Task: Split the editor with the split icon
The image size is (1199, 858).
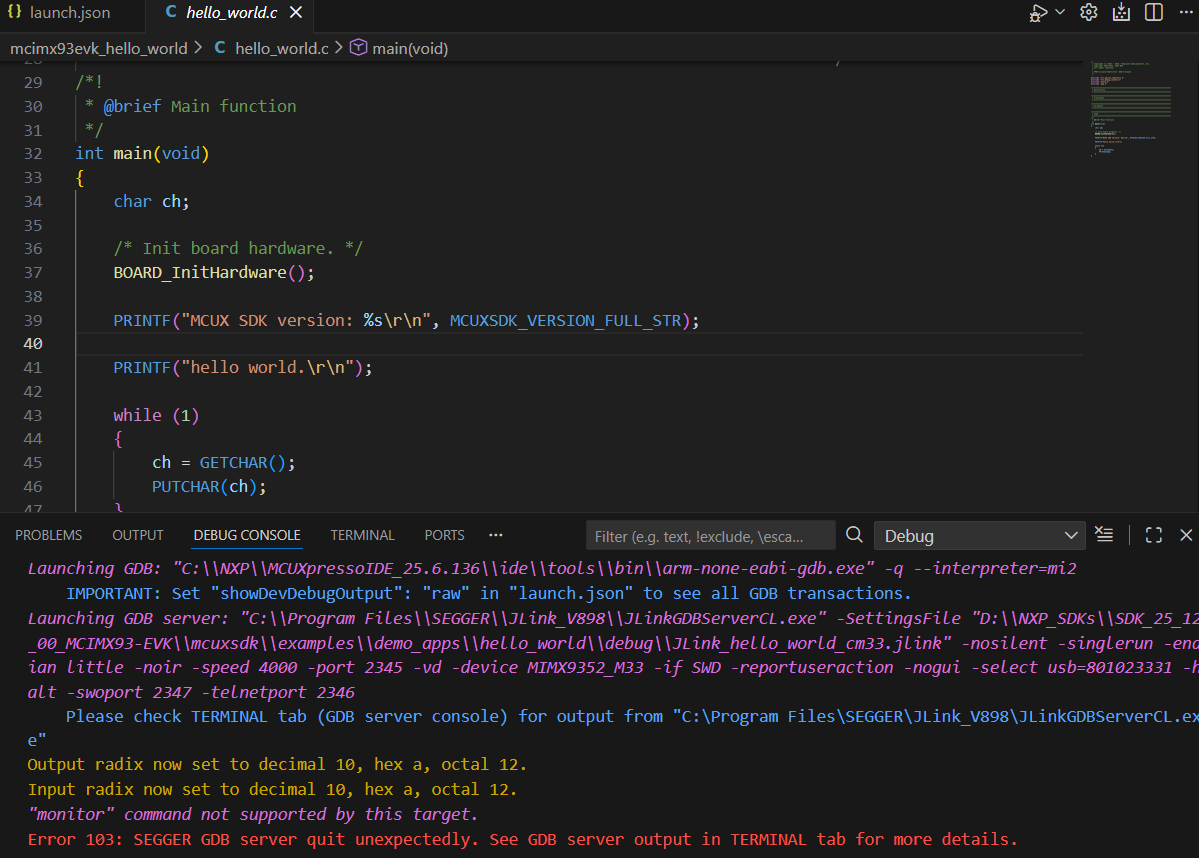Action: (x=1154, y=13)
